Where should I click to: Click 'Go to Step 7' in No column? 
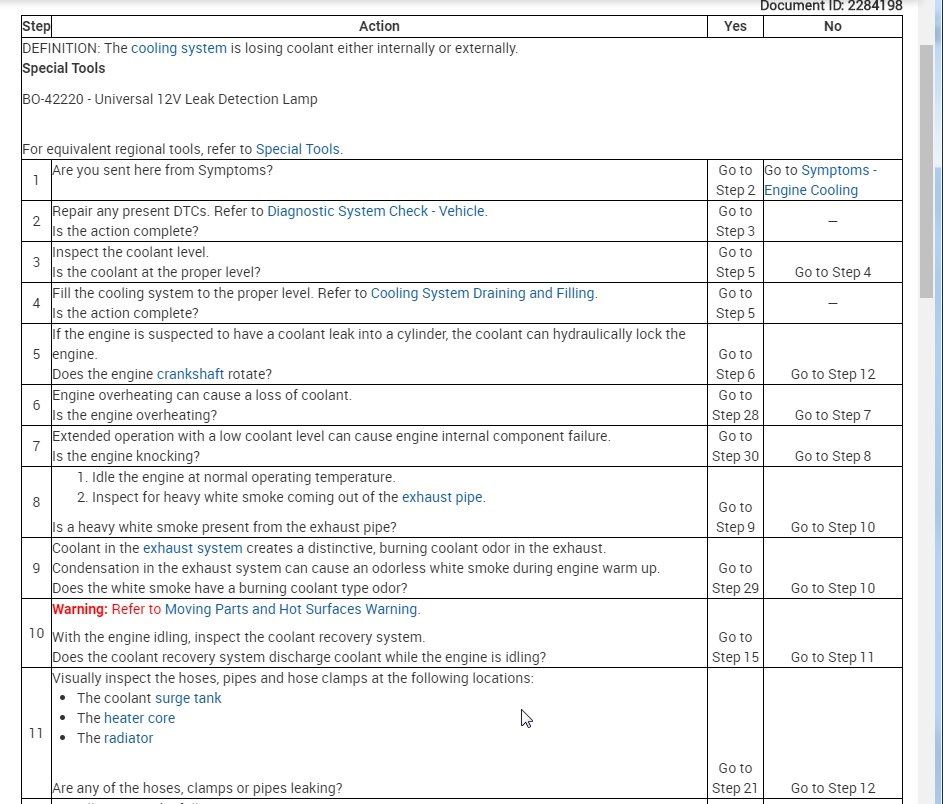[x=832, y=416]
